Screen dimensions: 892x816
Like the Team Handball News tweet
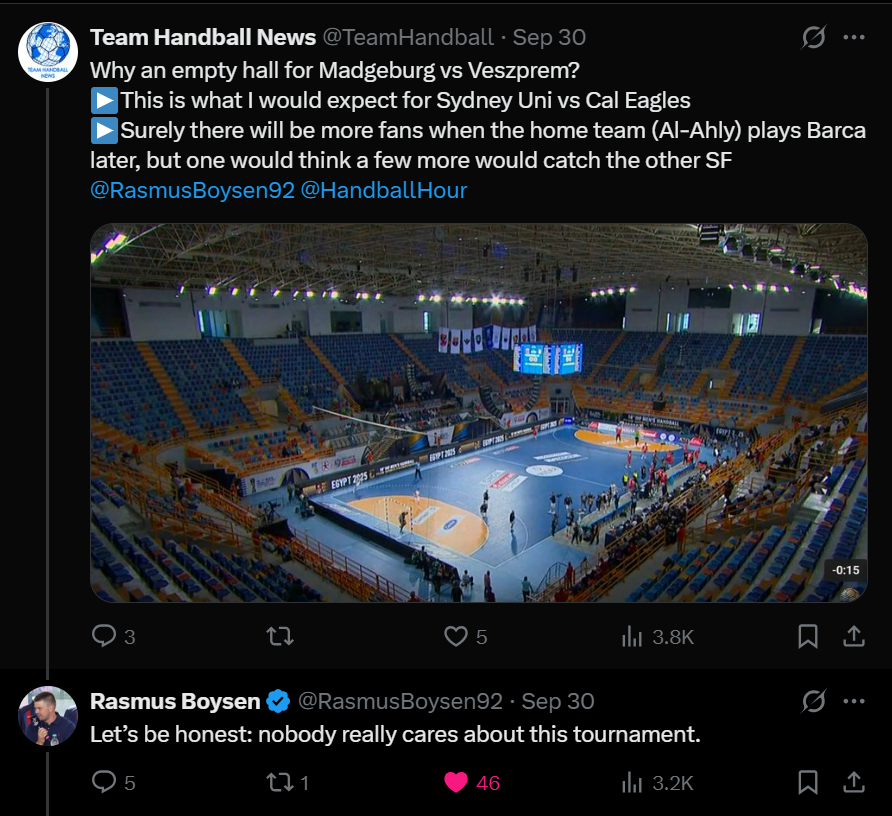tap(456, 636)
